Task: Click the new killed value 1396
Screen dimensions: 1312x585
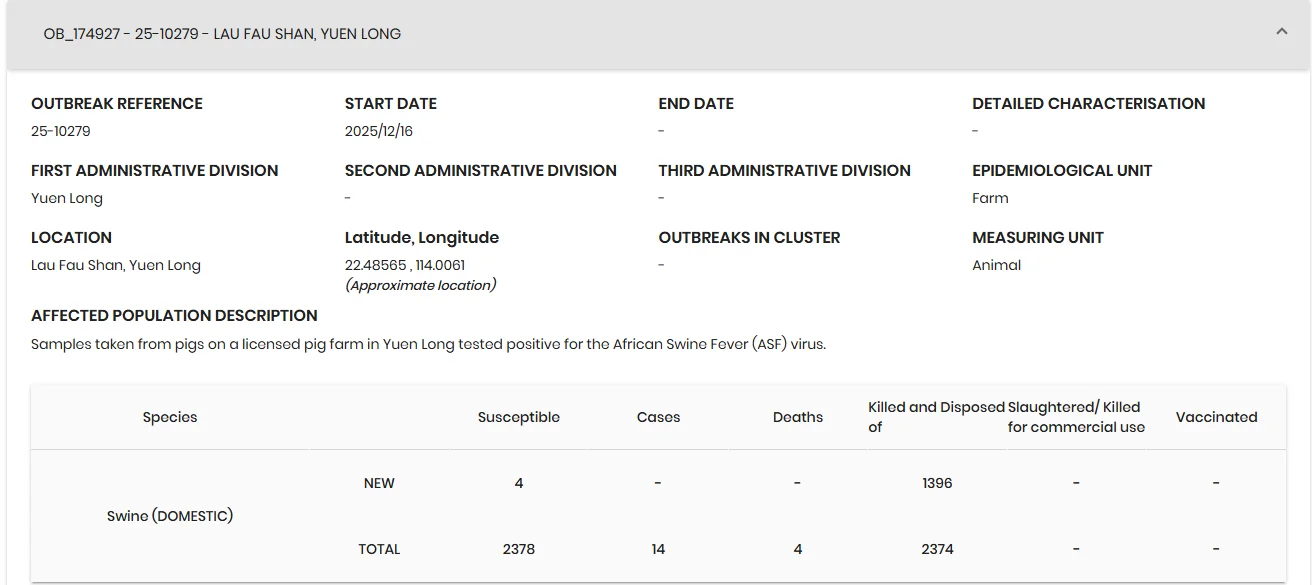Action: click(937, 483)
